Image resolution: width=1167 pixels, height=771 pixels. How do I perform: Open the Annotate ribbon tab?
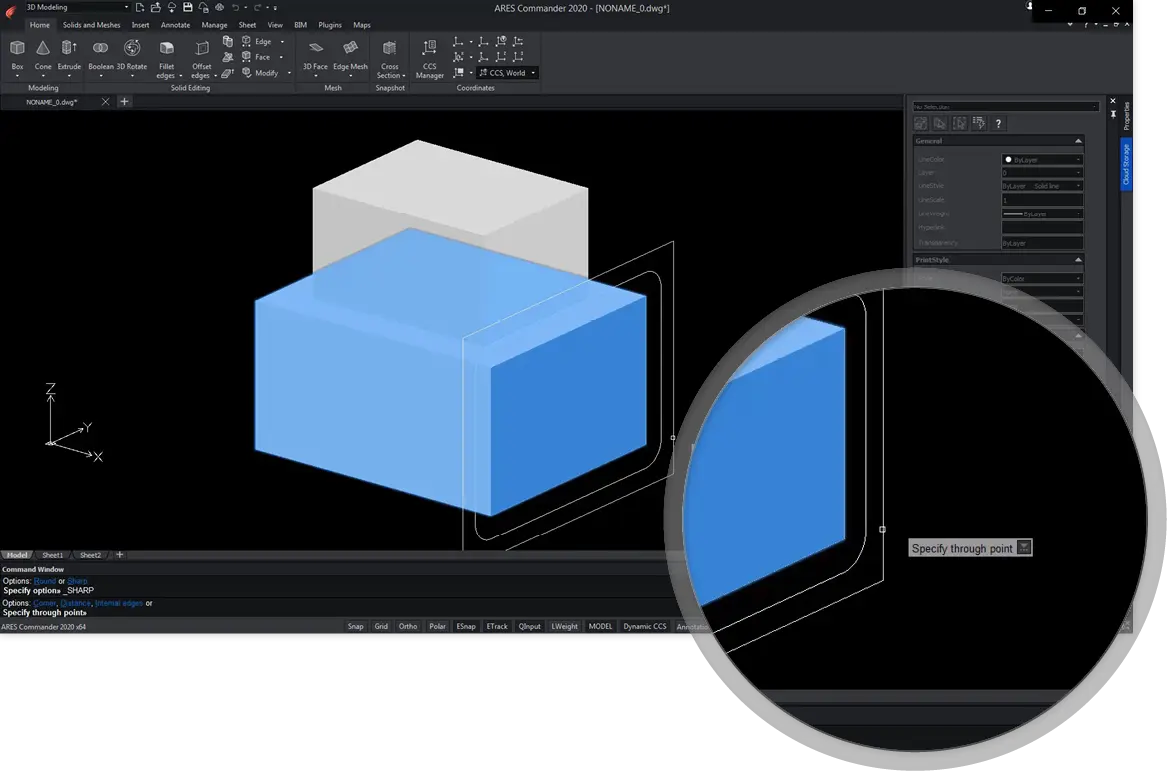pyautogui.click(x=176, y=25)
